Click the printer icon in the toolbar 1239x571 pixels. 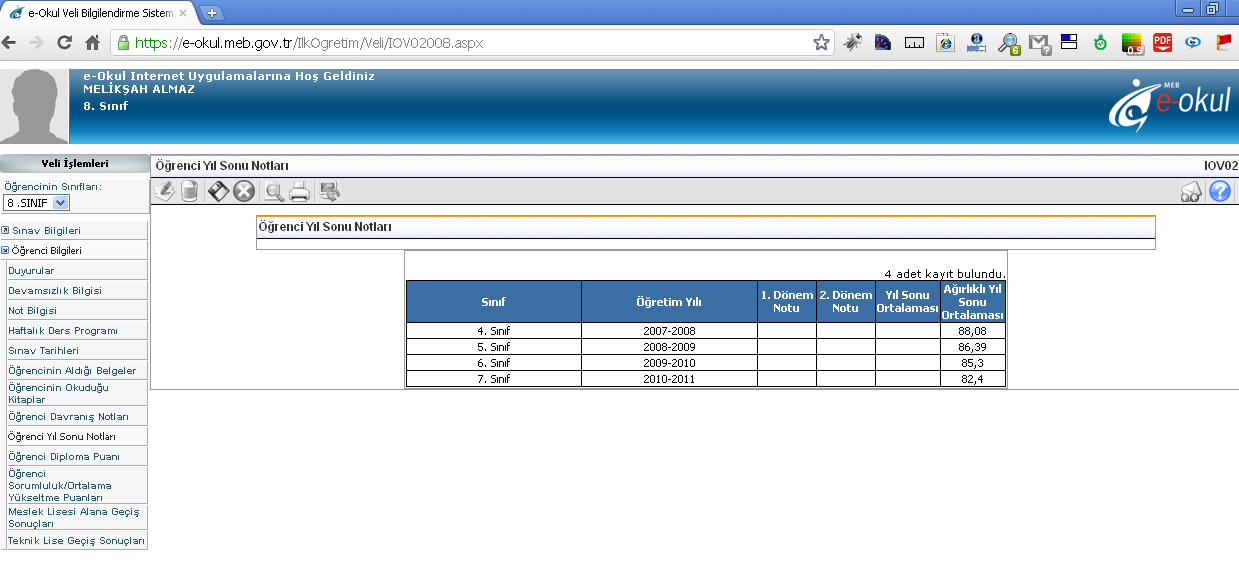click(299, 192)
